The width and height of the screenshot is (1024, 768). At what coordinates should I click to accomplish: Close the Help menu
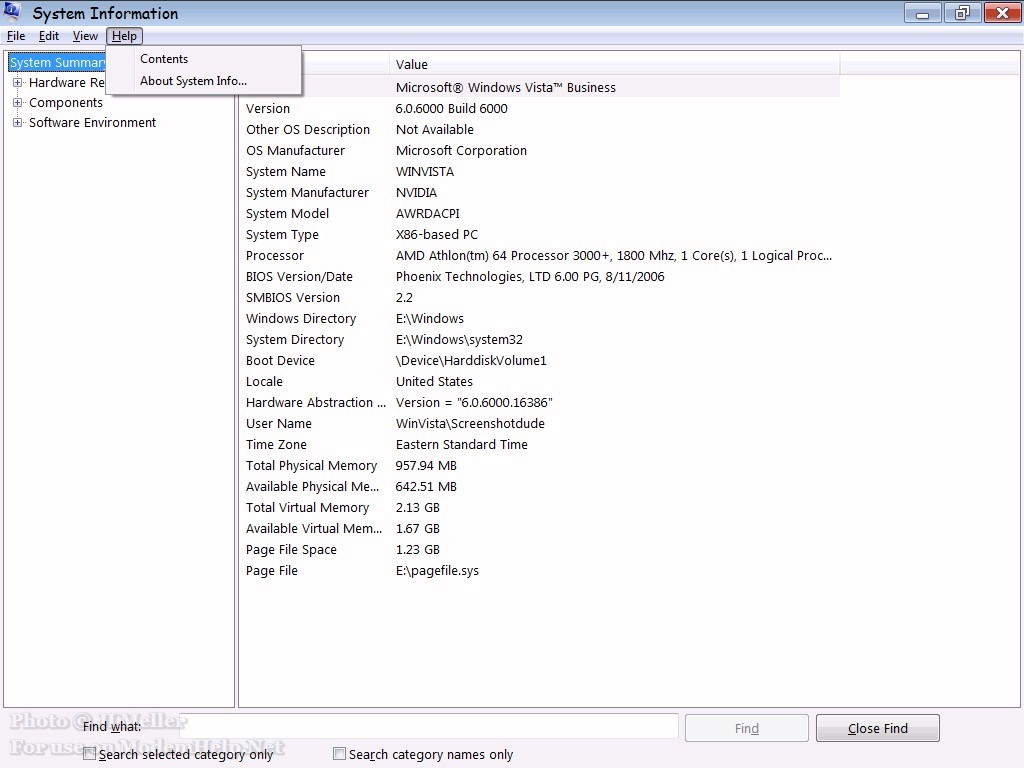coord(124,36)
